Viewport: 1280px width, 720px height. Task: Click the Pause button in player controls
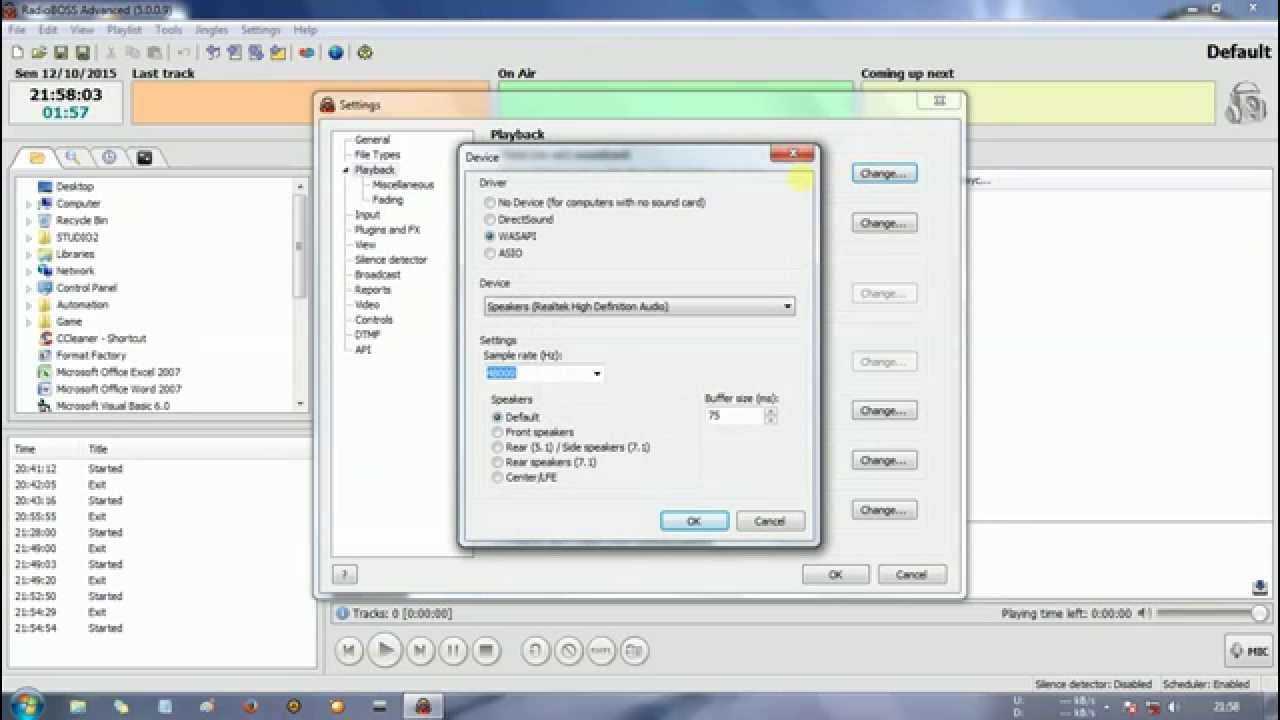(x=452, y=651)
